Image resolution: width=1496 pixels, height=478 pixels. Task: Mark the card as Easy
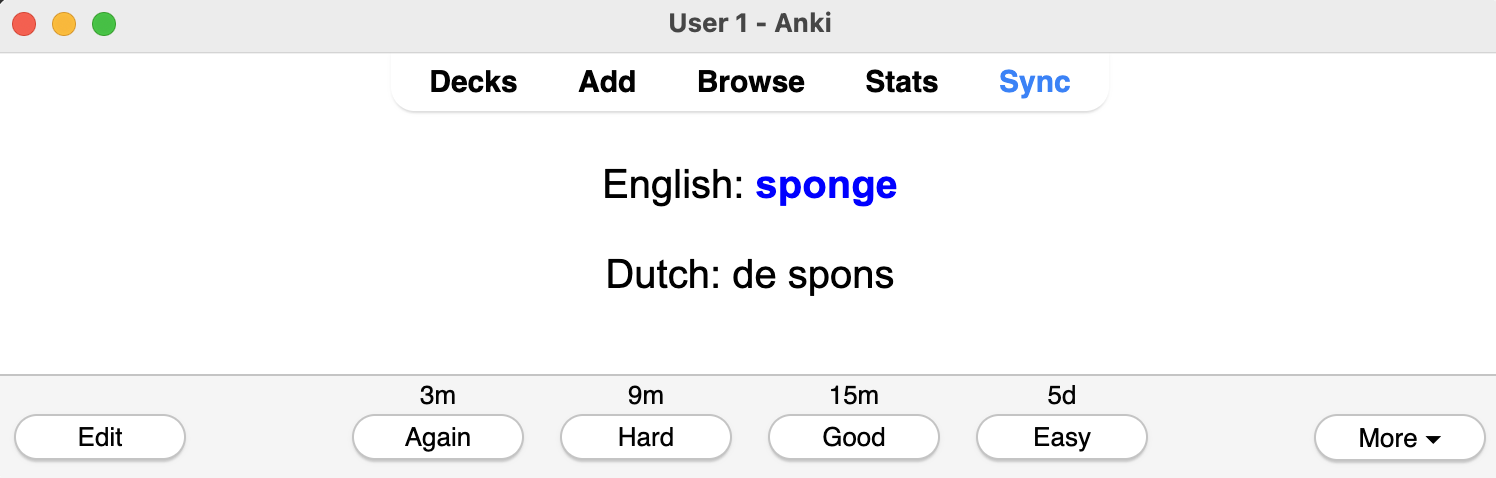[1062, 437]
